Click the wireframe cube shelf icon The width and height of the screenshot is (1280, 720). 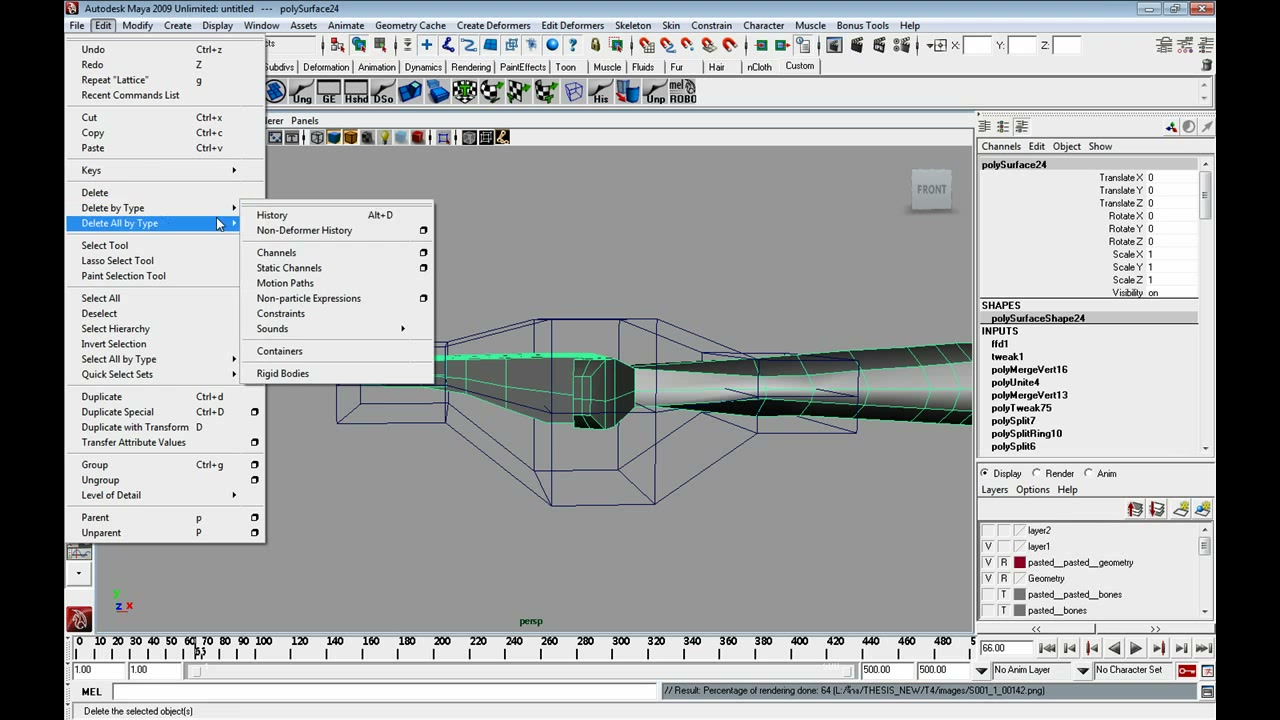click(x=573, y=93)
